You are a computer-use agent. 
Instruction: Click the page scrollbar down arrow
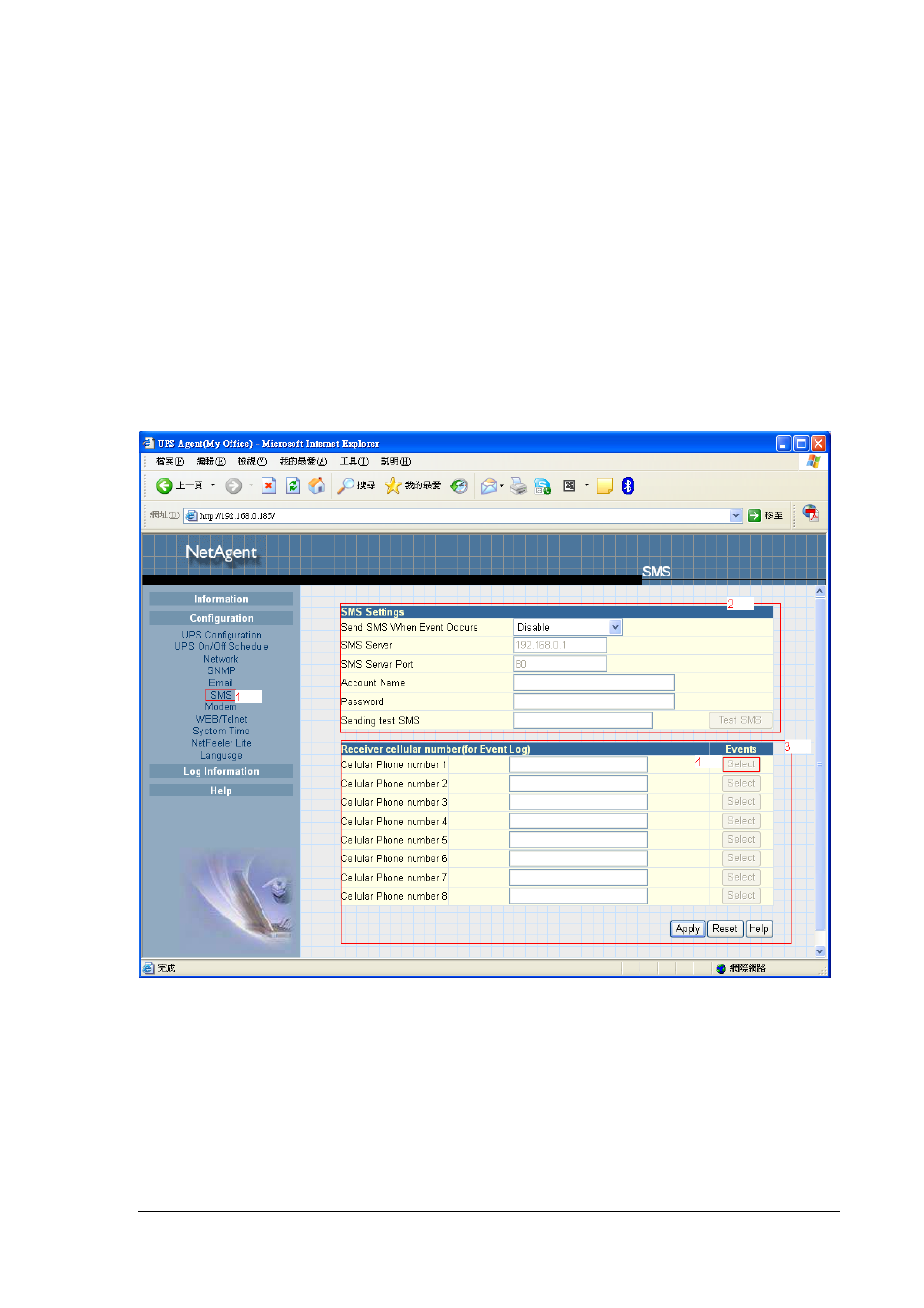click(x=819, y=951)
